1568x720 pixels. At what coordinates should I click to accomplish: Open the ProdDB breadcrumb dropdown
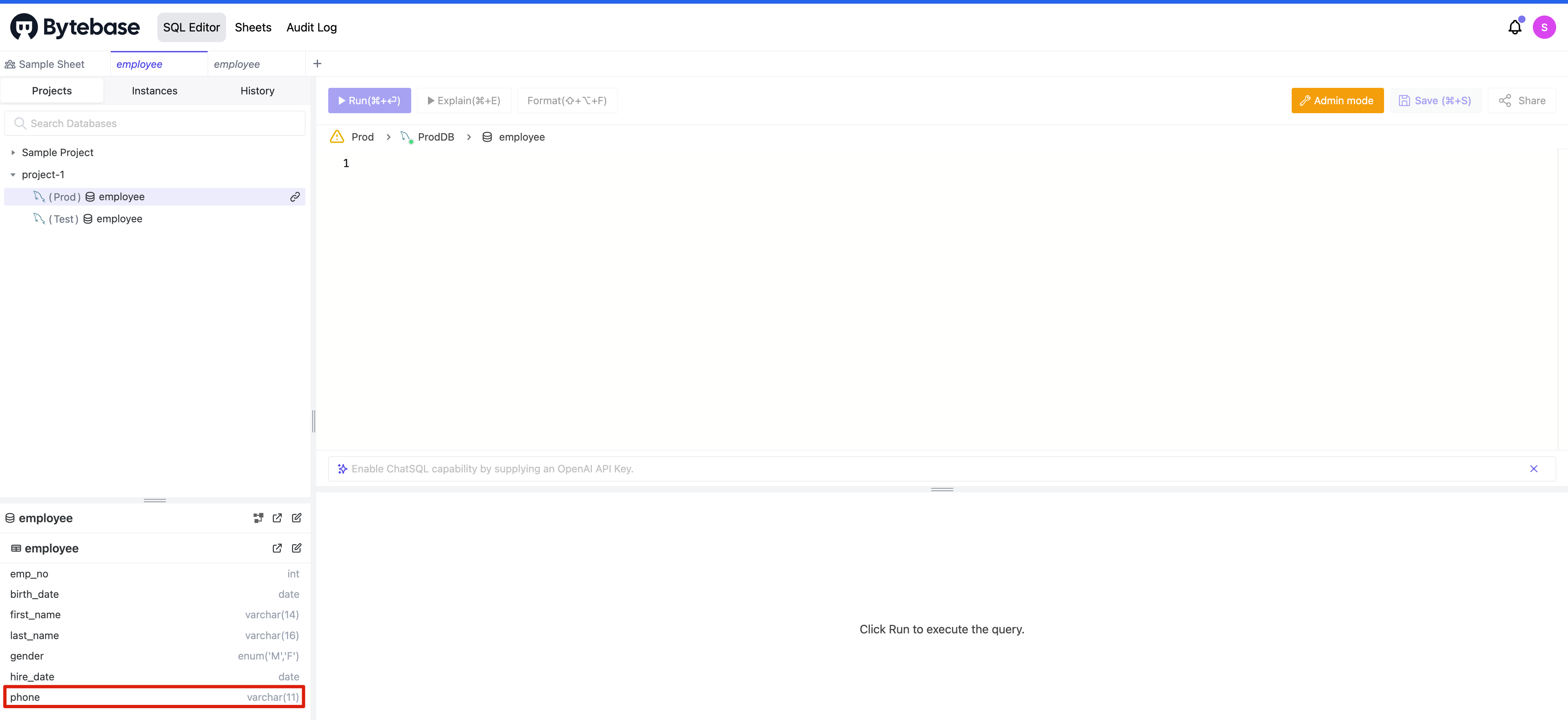(436, 137)
